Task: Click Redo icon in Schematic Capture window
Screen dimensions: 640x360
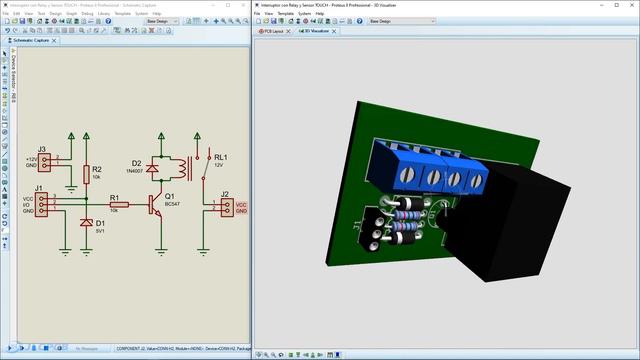Action: pos(15,31)
